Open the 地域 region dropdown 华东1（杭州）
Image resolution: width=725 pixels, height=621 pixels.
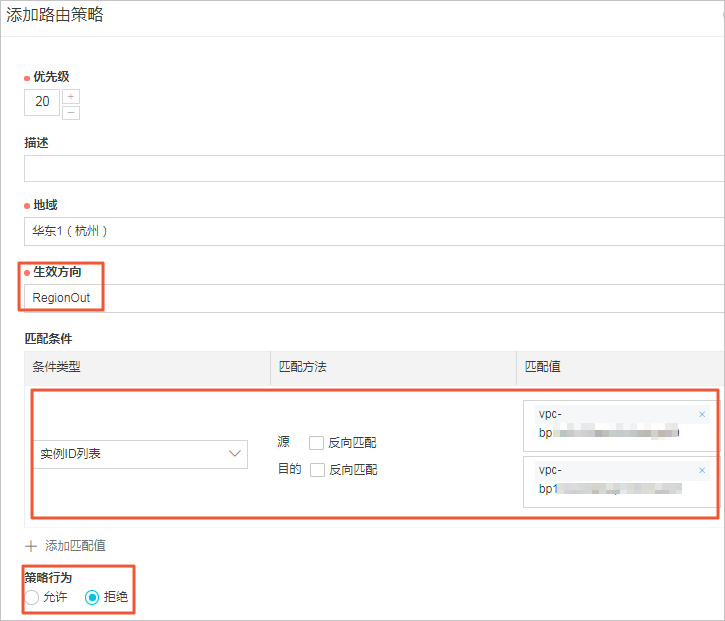point(374,231)
